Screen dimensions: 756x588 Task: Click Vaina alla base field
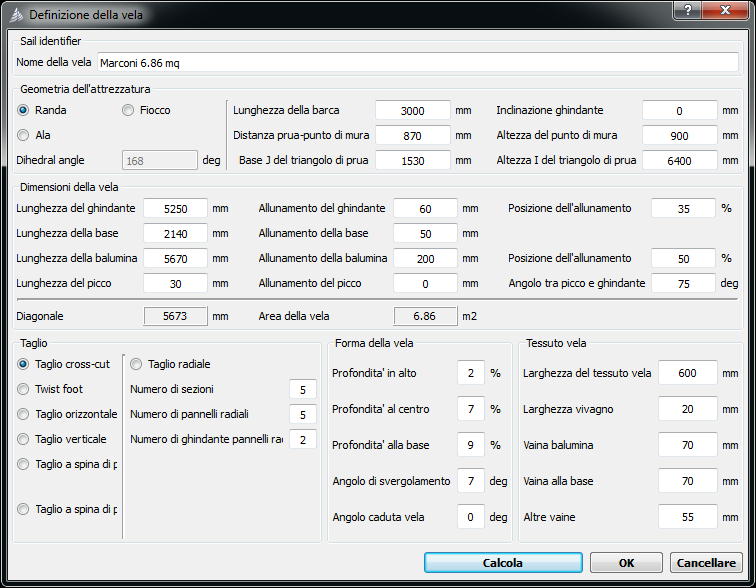(x=688, y=481)
